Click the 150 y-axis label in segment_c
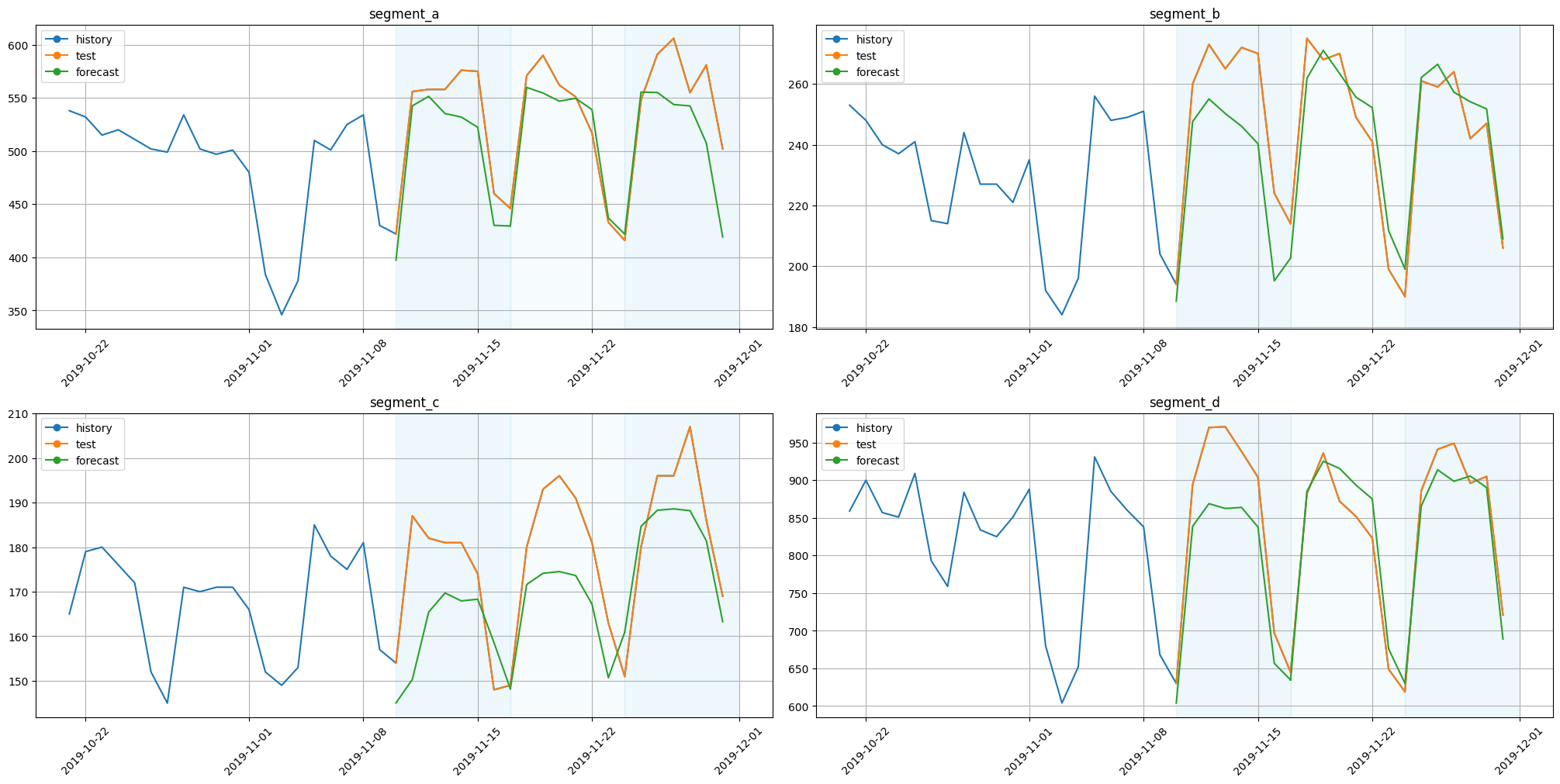 point(19,682)
